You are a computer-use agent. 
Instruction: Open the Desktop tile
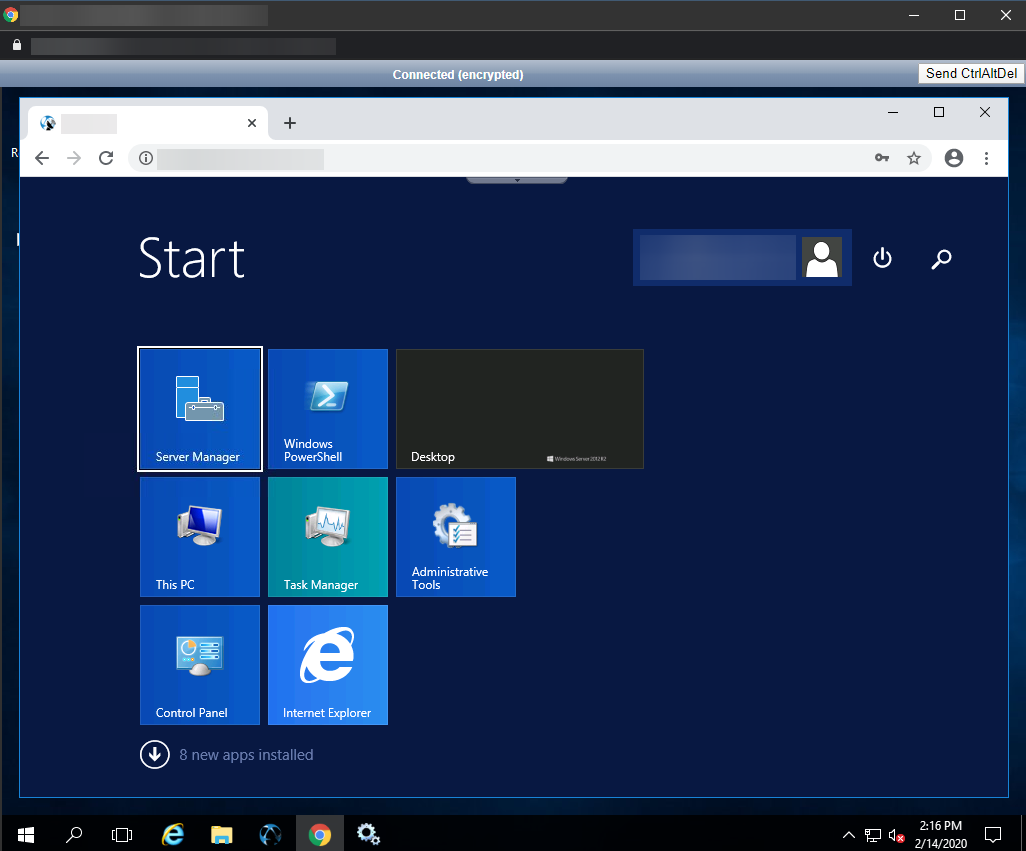[520, 409]
